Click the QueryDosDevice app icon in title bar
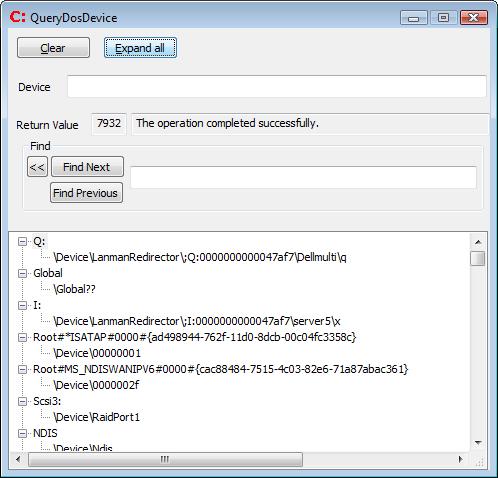Screen dimensions: 498x478 tap(18, 17)
